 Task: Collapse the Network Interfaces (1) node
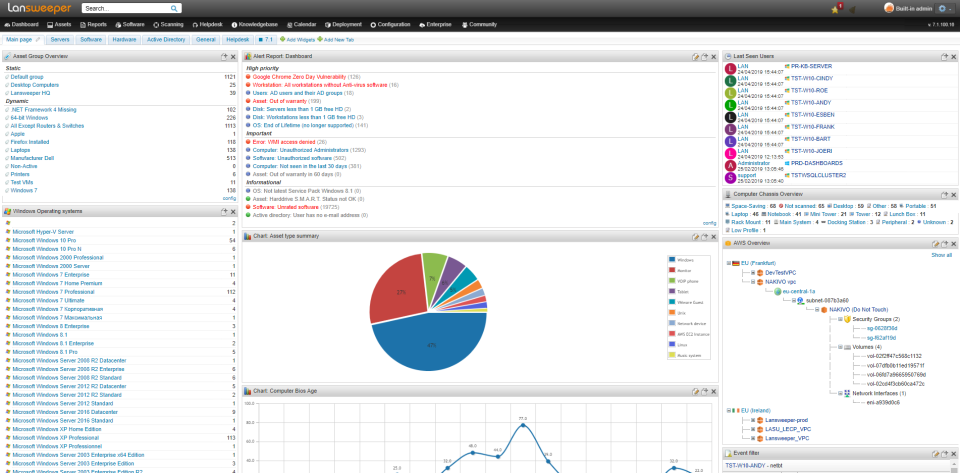pos(840,393)
